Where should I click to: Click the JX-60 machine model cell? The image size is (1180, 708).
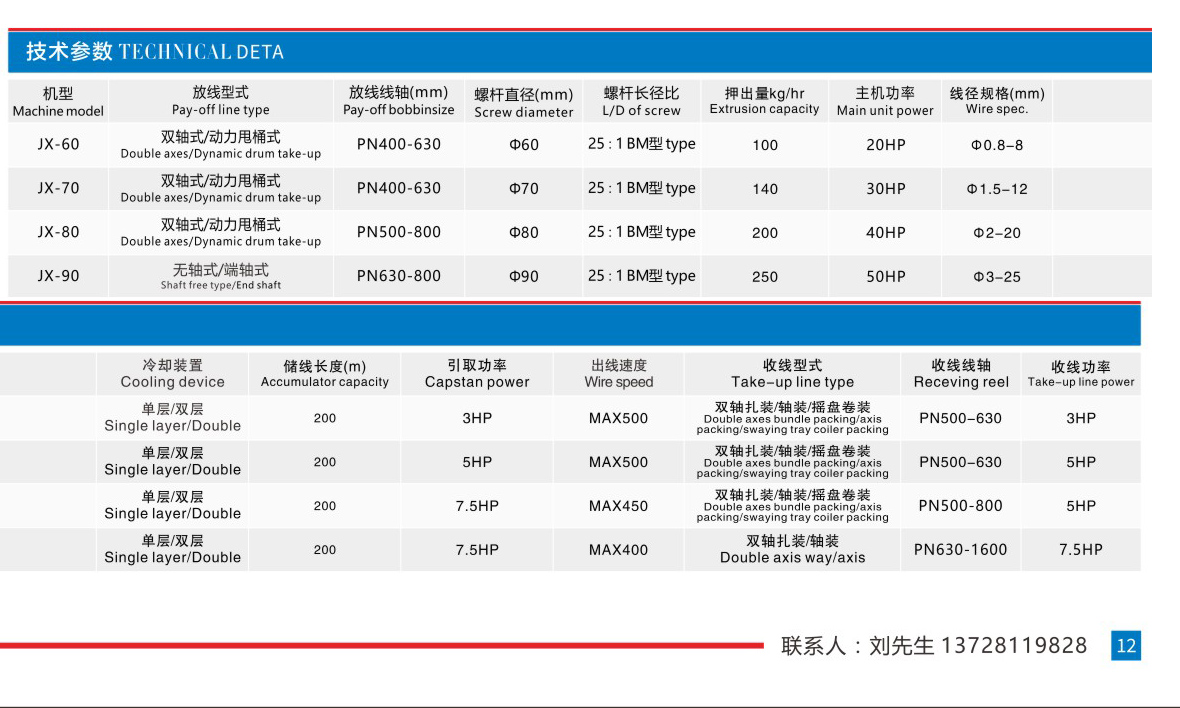pyautogui.click(x=58, y=144)
